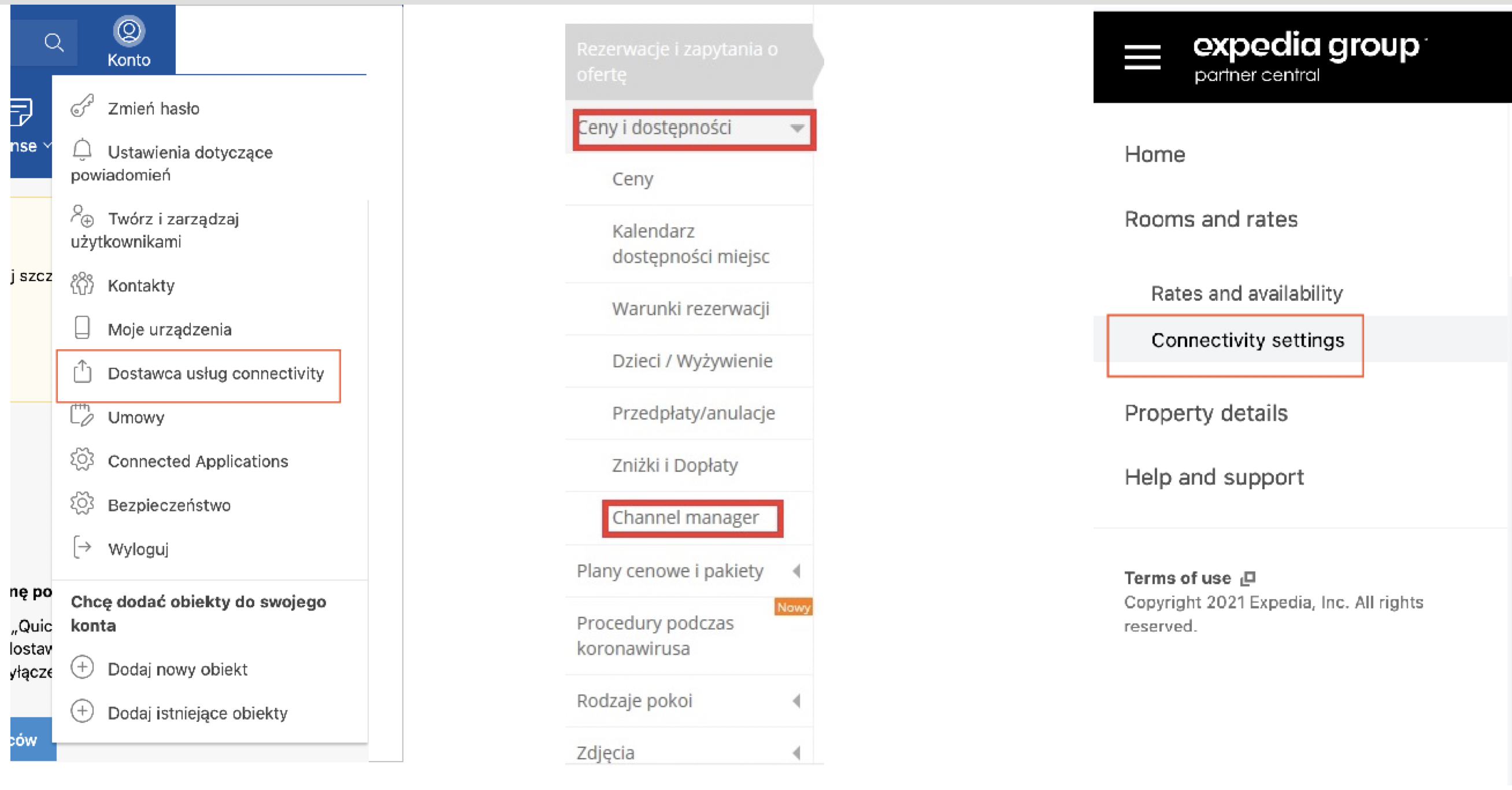Open the Konto account icon
Screen dimensions: 1512x790
(x=128, y=31)
